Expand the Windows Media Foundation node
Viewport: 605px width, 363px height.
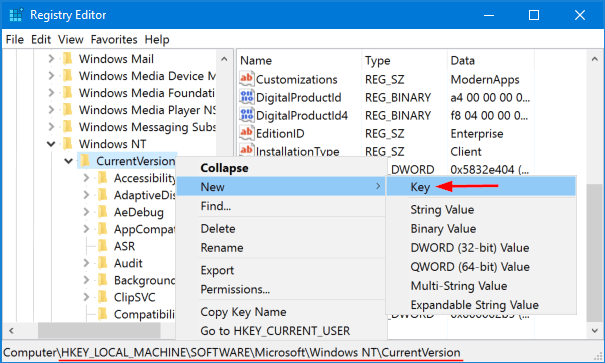pos(51,93)
